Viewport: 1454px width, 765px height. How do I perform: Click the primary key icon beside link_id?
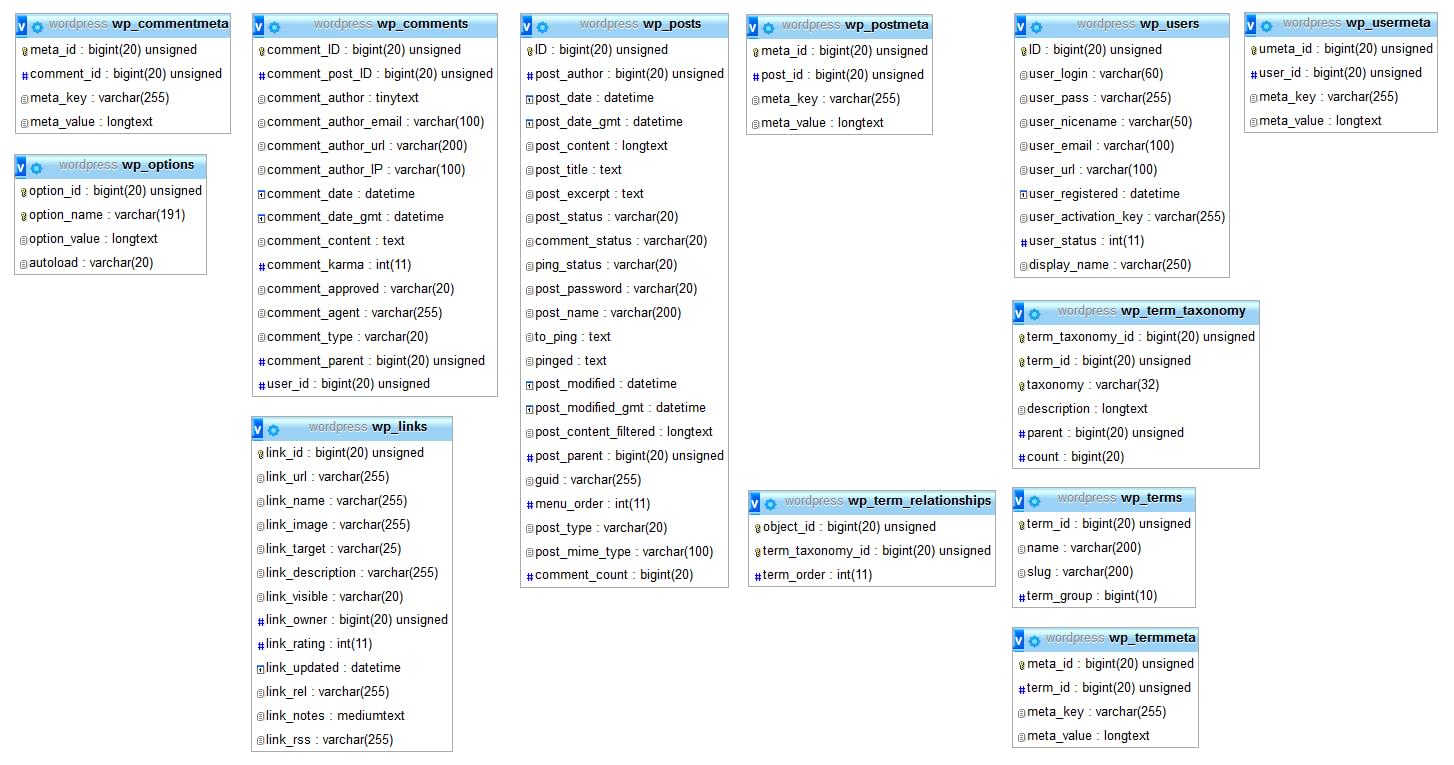[x=262, y=452]
